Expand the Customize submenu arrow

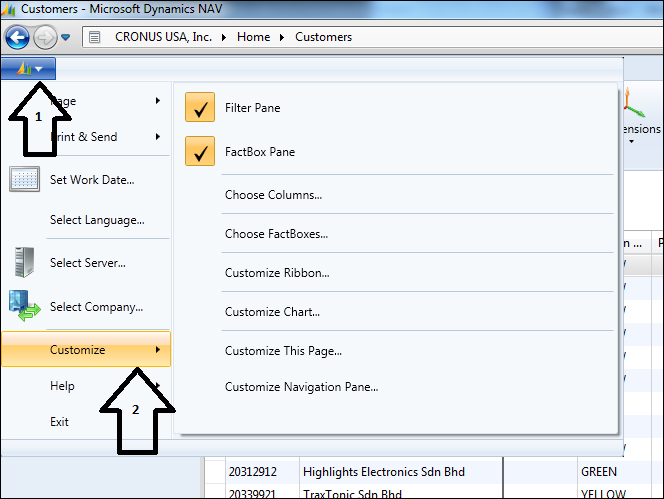158,349
